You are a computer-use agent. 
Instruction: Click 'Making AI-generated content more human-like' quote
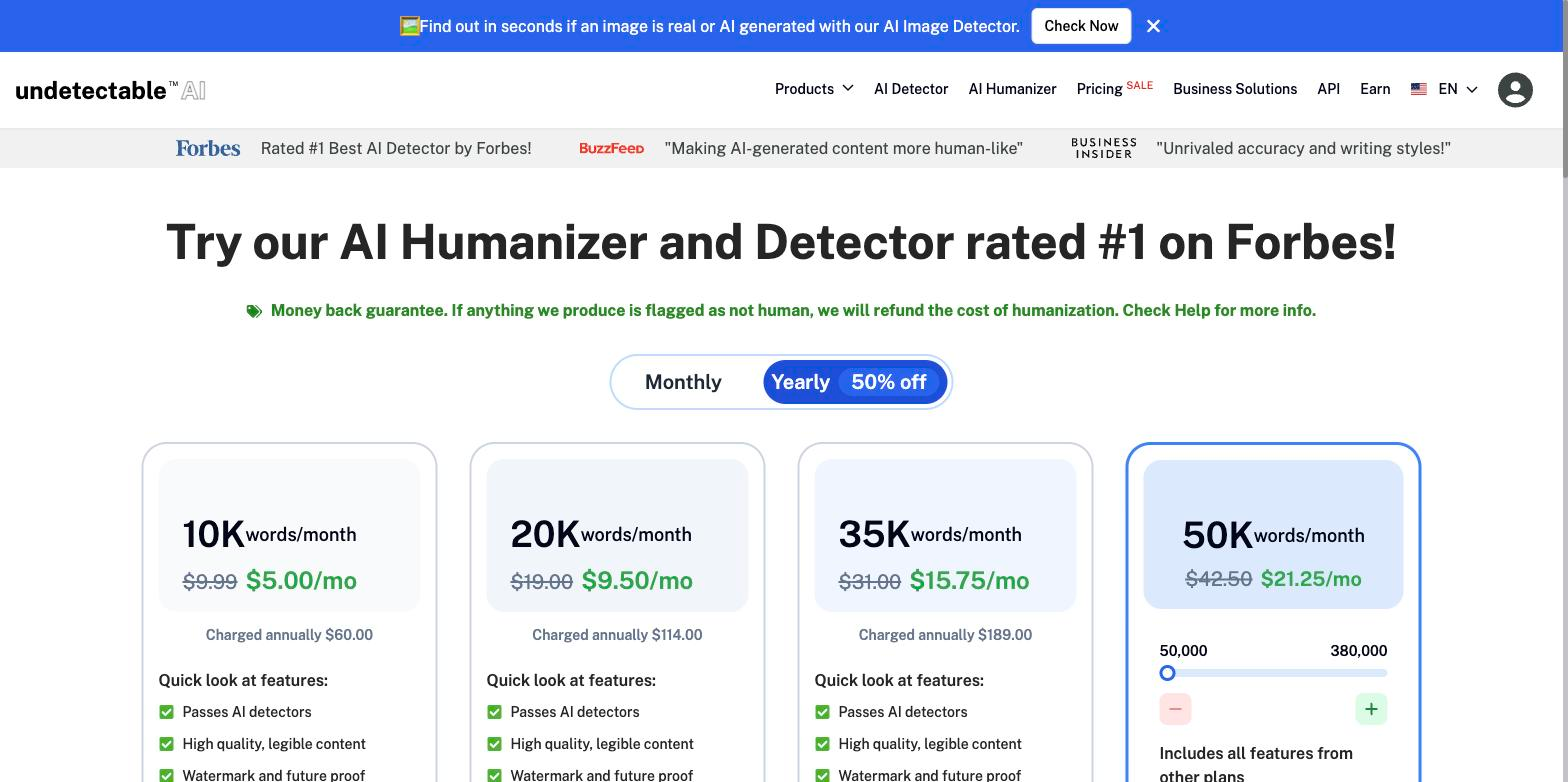[x=844, y=148]
